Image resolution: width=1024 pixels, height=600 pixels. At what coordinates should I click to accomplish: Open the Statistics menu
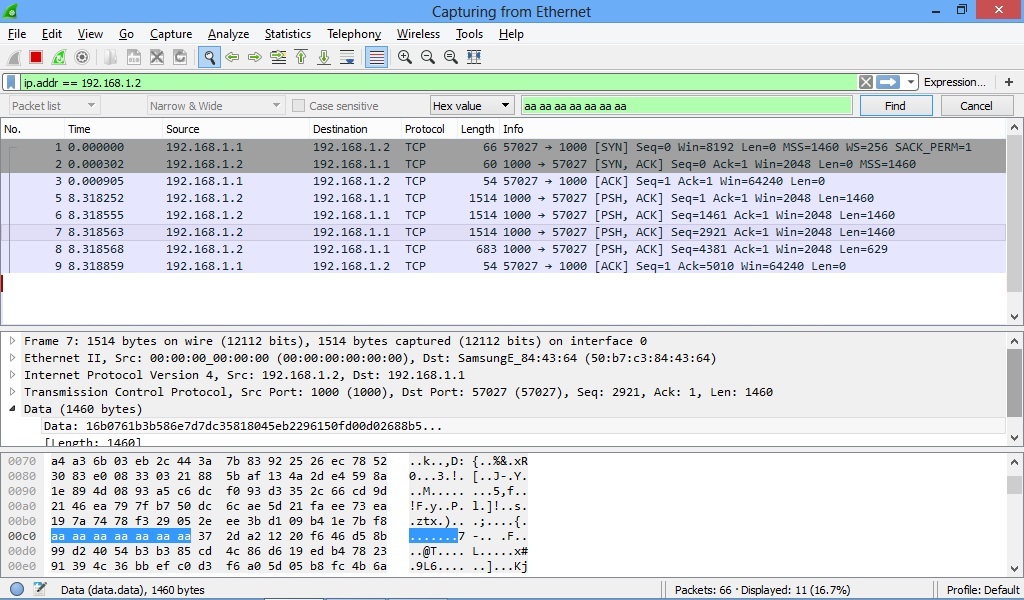[287, 34]
